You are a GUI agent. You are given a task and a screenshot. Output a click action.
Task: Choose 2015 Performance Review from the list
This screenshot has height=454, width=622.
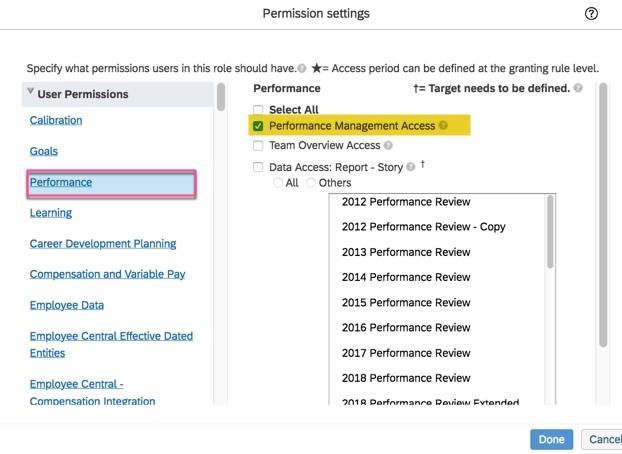pyautogui.click(x=406, y=302)
